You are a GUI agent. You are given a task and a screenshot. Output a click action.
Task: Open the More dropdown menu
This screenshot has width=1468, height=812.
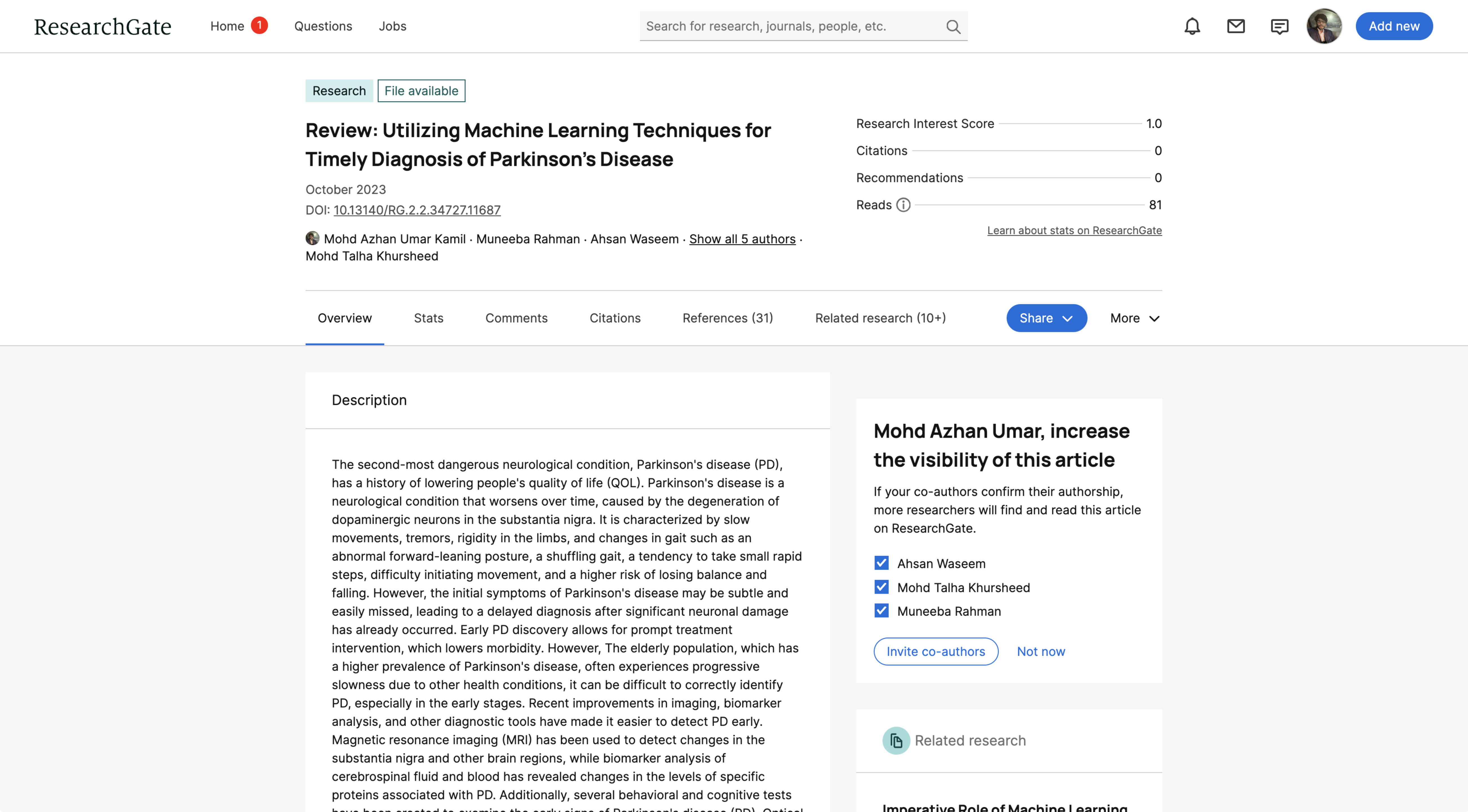[1134, 318]
